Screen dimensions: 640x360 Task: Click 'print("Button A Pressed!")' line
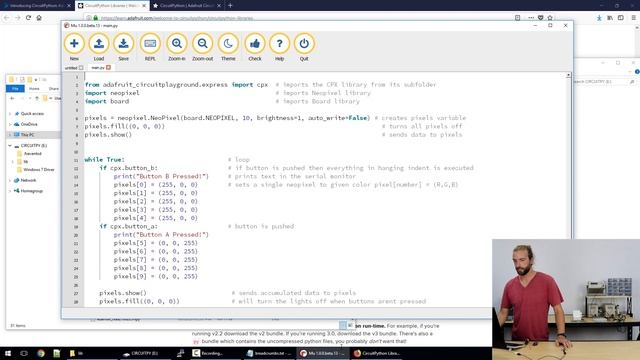(161, 235)
